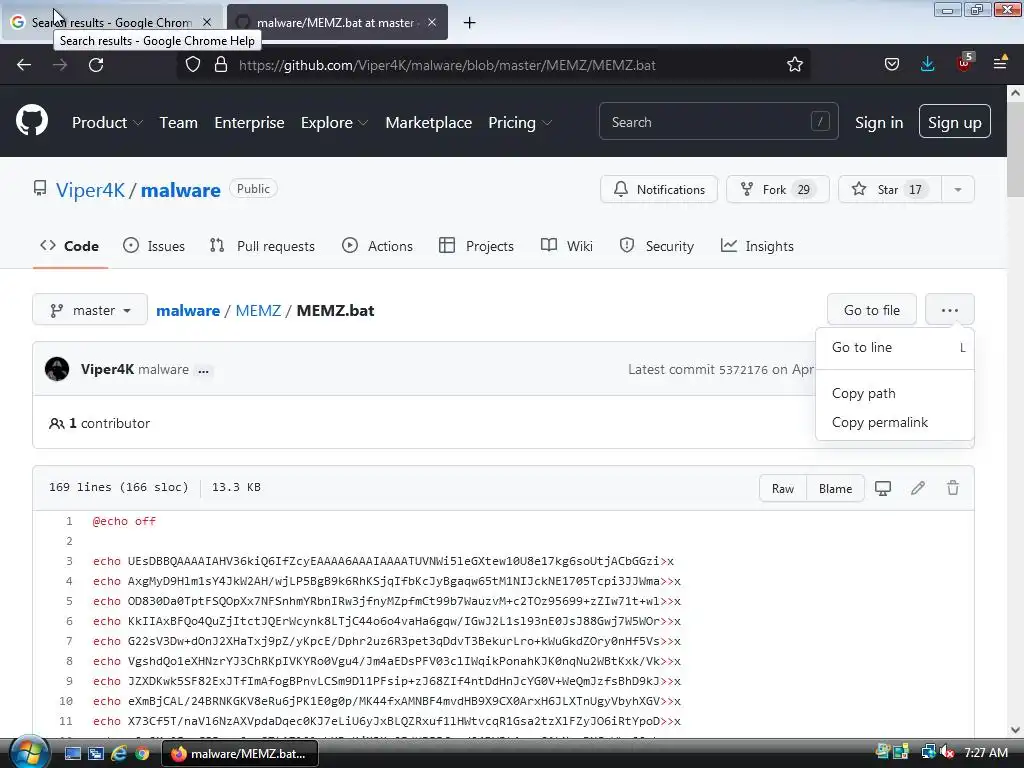Click the Notifications bell button
Screen dimensions: 1024x768
pos(659,189)
